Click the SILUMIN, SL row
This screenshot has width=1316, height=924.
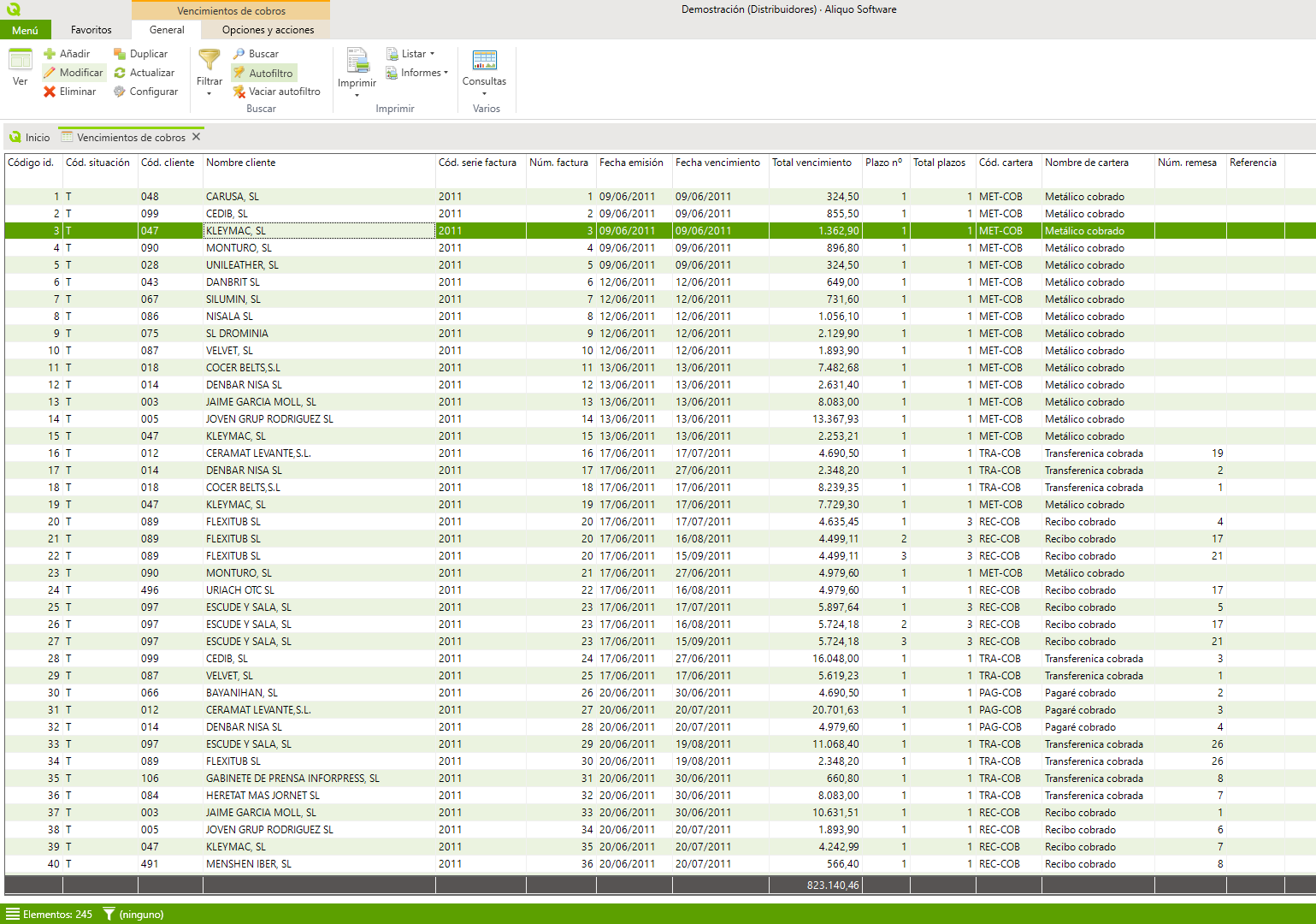(x=659, y=299)
